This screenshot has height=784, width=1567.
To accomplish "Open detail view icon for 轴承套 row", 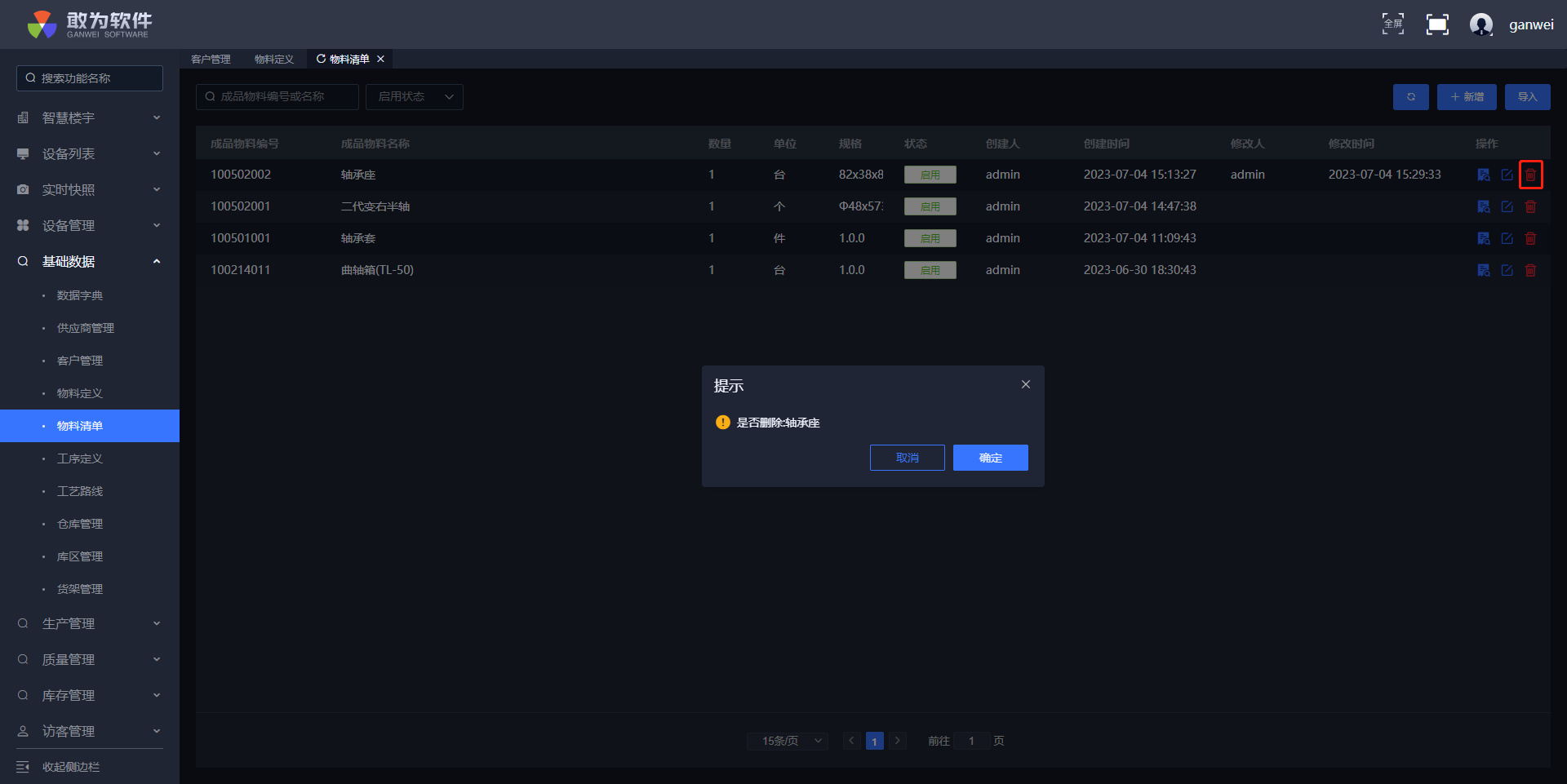I will tap(1483, 238).
